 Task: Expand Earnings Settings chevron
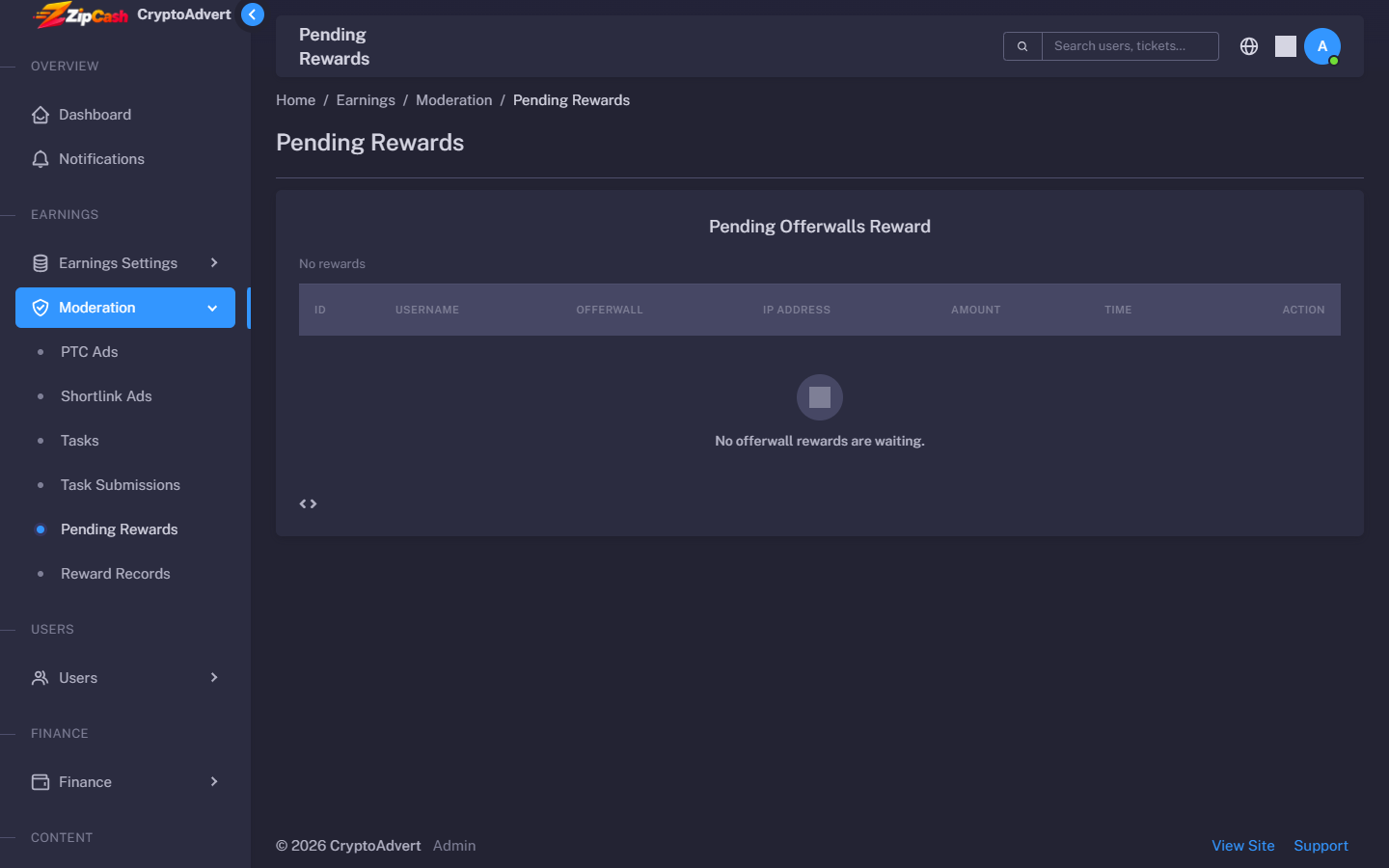tap(214, 262)
